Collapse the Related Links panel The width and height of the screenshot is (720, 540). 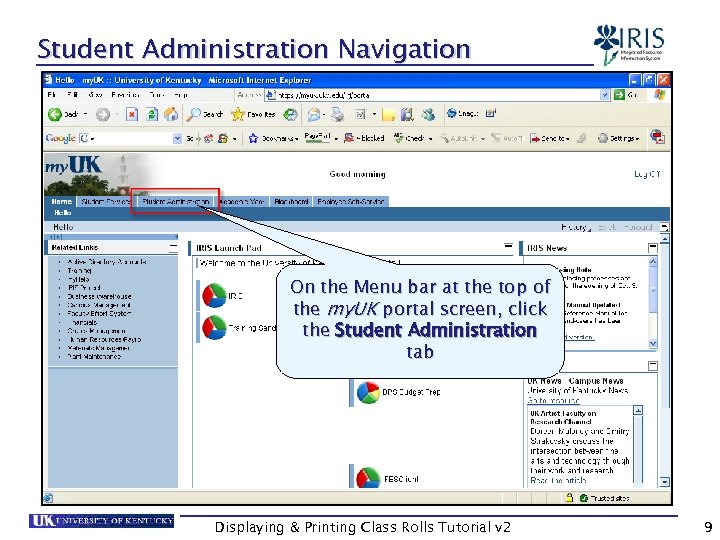pos(173,248)
